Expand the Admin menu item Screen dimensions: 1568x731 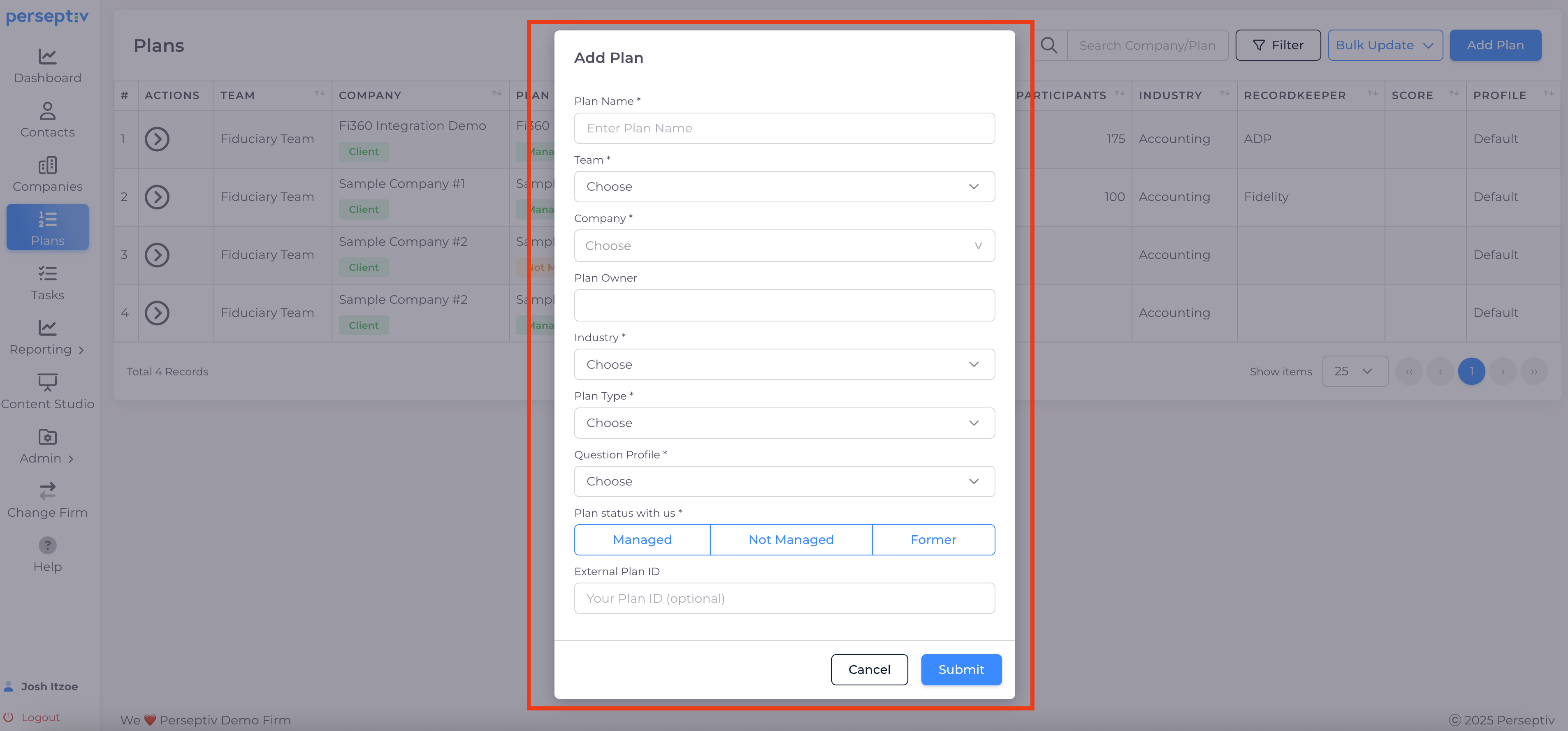(47, 458)
